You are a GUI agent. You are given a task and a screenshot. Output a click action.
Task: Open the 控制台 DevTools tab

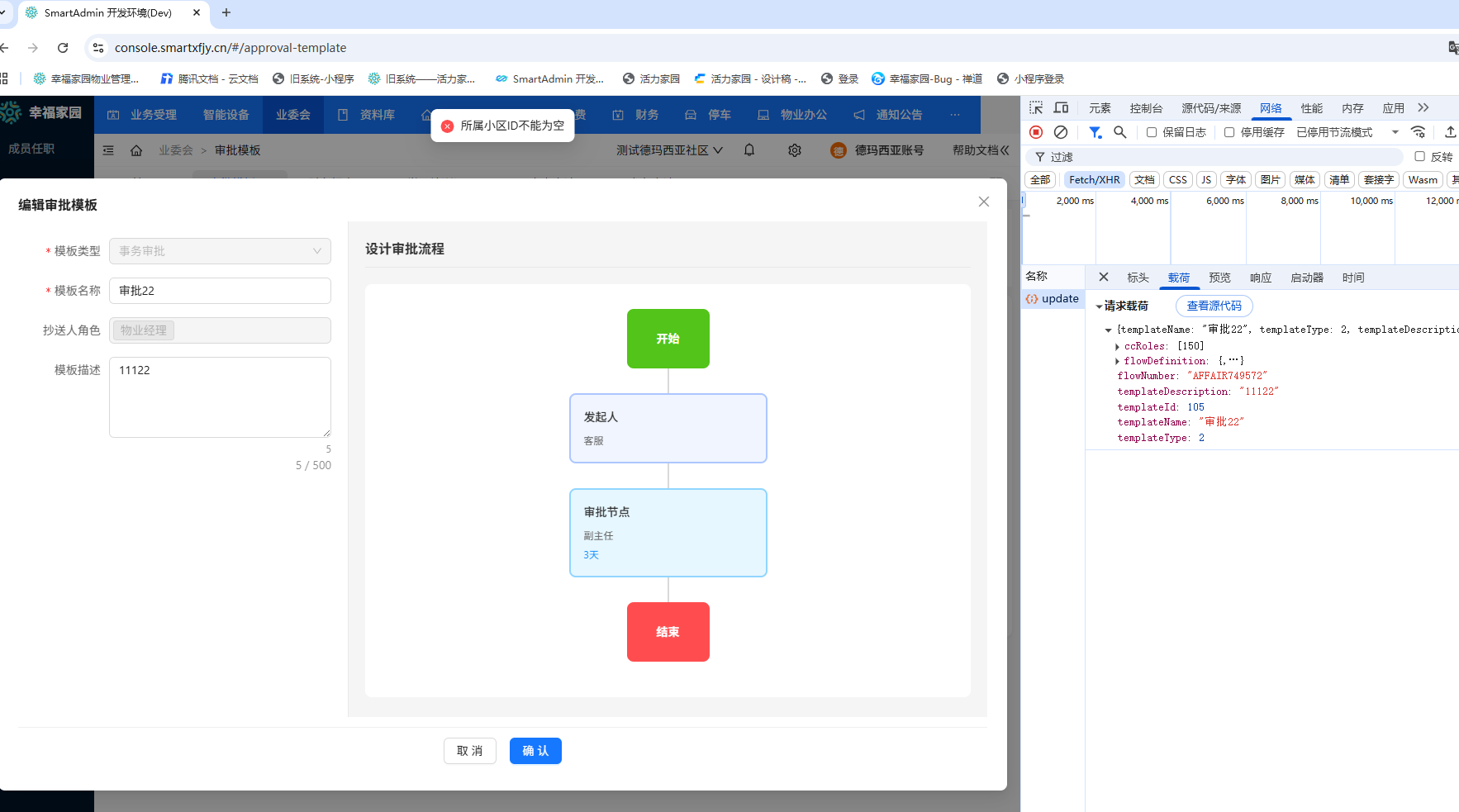click(1146, 108)
